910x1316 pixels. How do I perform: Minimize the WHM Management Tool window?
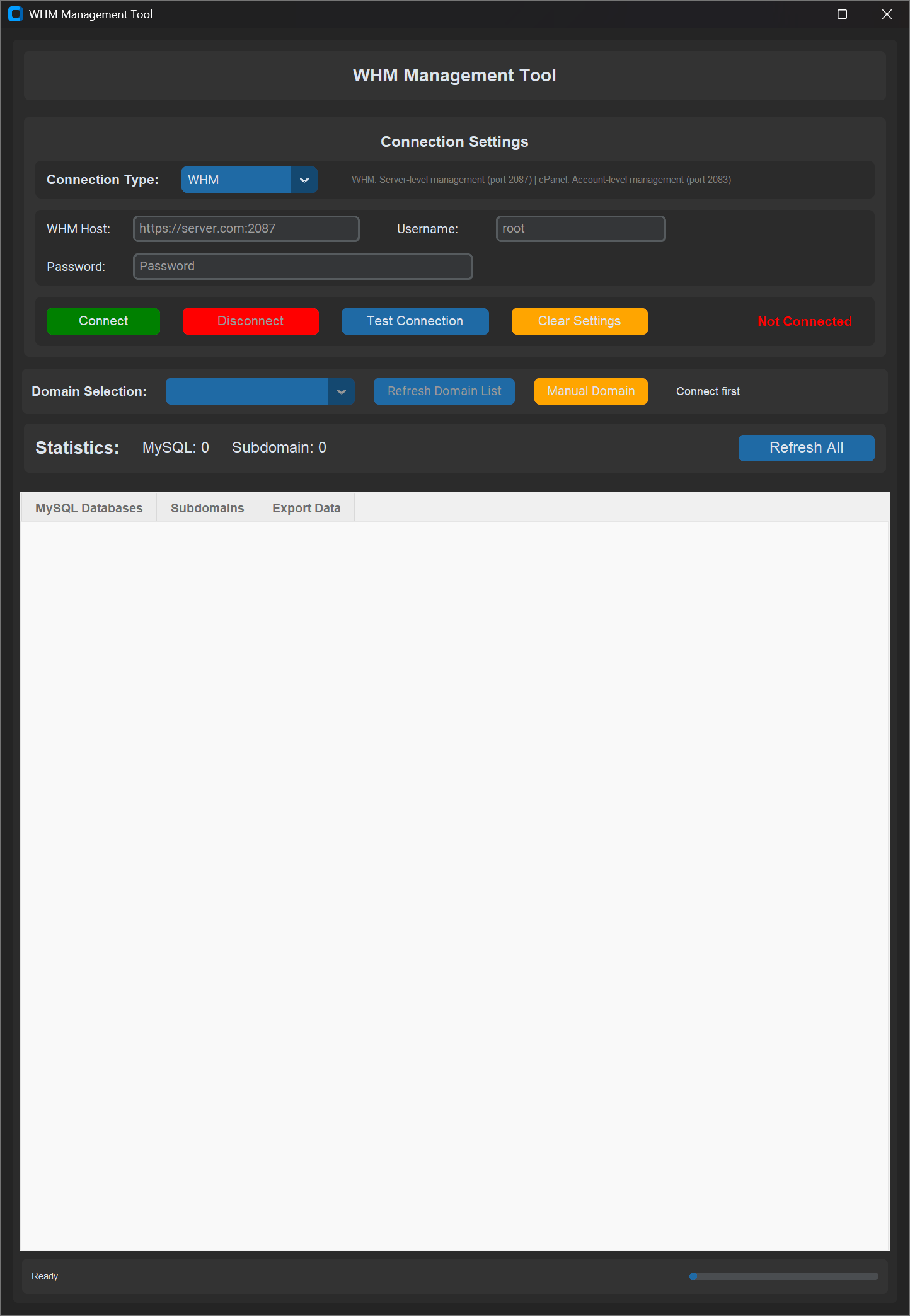[798, 14]
